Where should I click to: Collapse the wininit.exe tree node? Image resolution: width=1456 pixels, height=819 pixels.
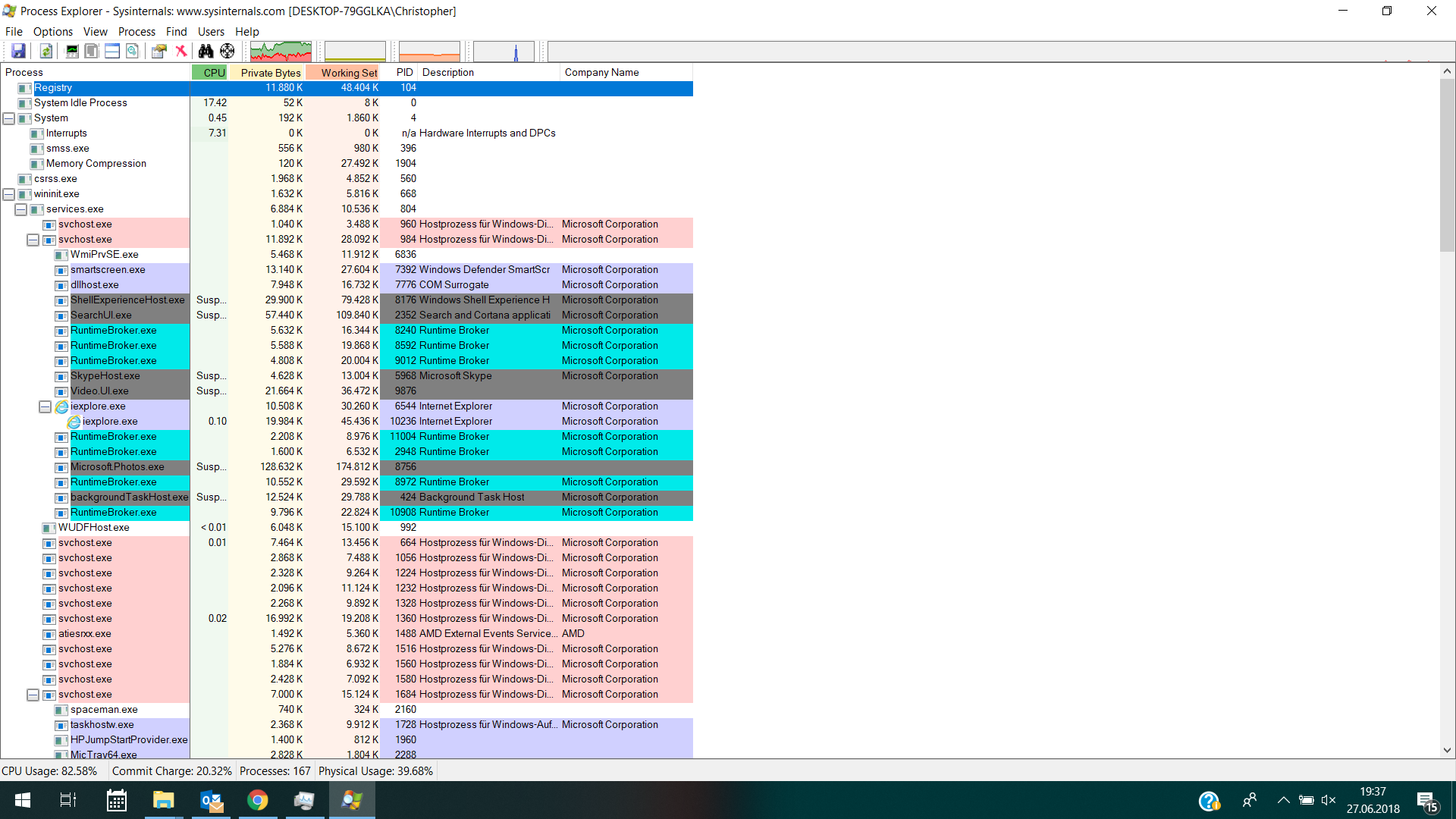(9, 194)
